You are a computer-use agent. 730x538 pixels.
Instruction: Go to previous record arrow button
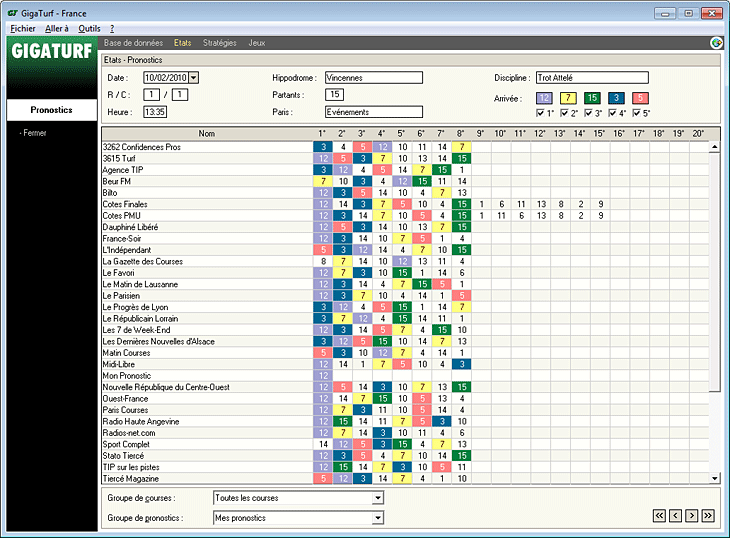(x=676, y=515)
